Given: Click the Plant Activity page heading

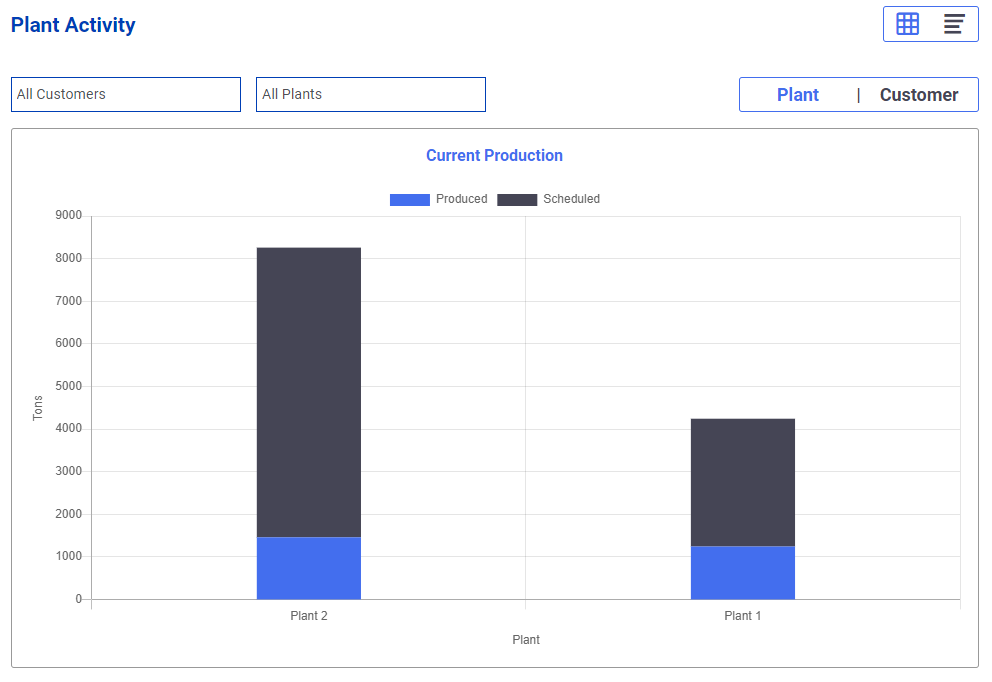Looking at the screenshot, I should click(x=73, y=25).
